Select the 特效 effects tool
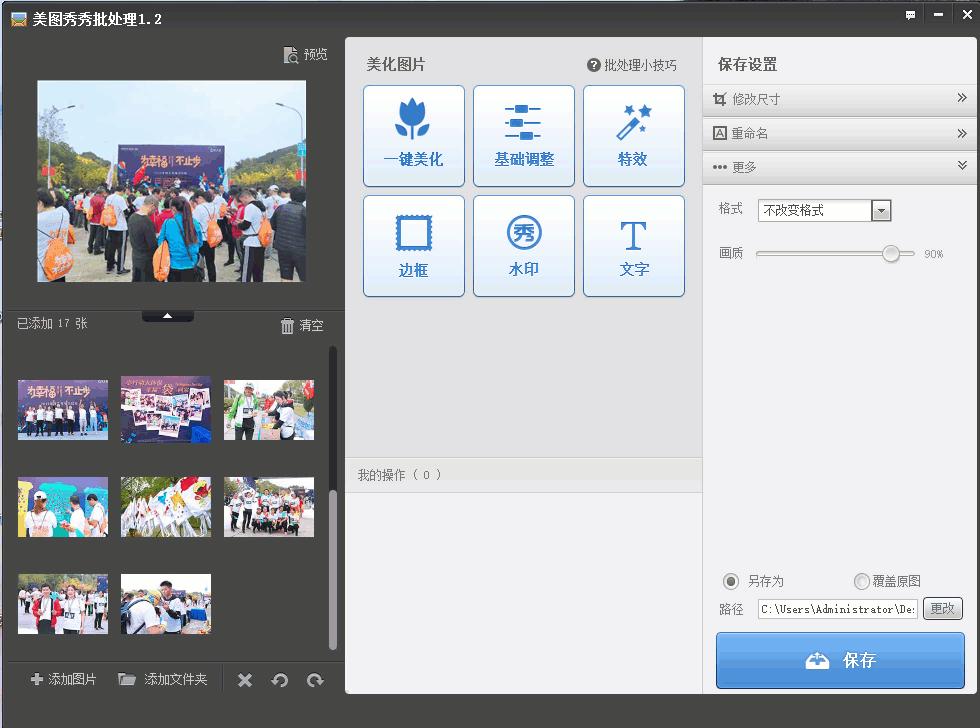The width and height of the screenshot is (980, 728). pos(633,136)
